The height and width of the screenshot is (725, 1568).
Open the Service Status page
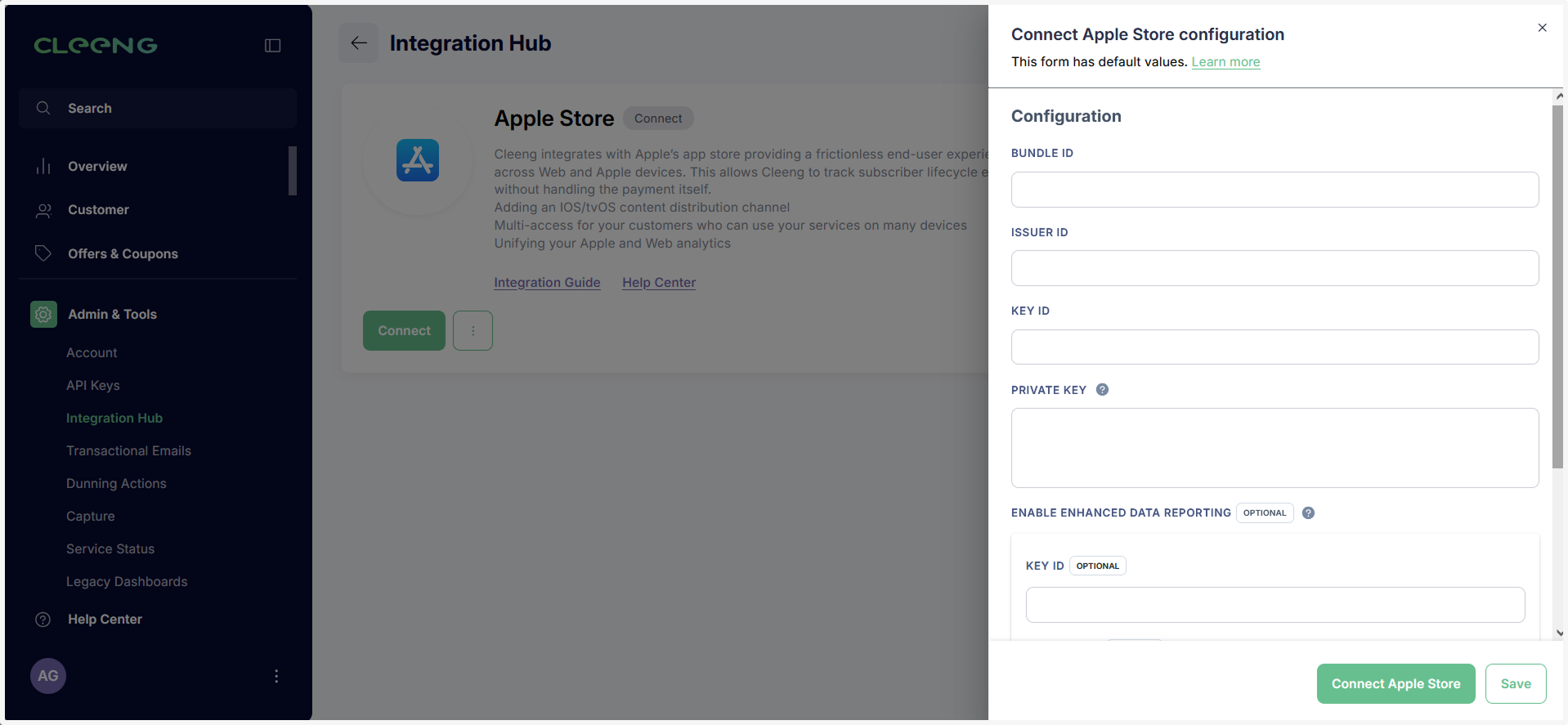click(x=110, y=549)
